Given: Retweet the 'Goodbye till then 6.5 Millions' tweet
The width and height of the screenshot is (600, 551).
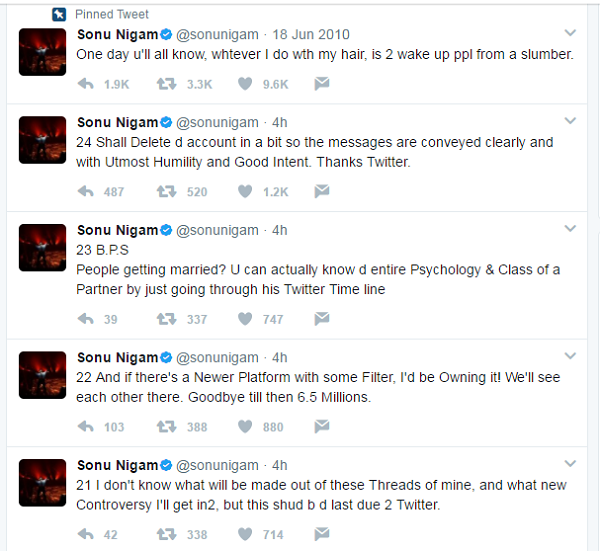Looking at the screenshot, I should [x=166, y=426].
